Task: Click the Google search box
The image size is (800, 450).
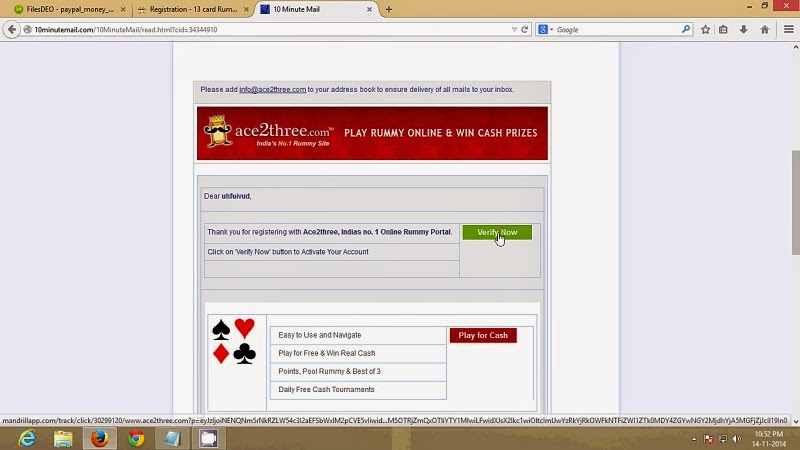Action: (617, 30)
